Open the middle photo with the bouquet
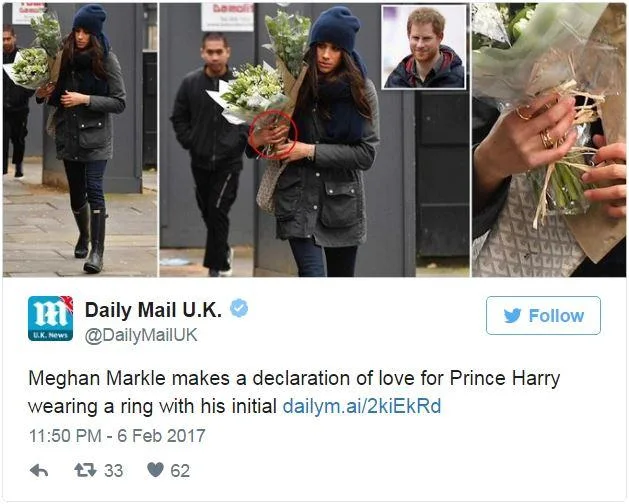The width and height of the screenshot is (629, 504). [x=314, y=140]
